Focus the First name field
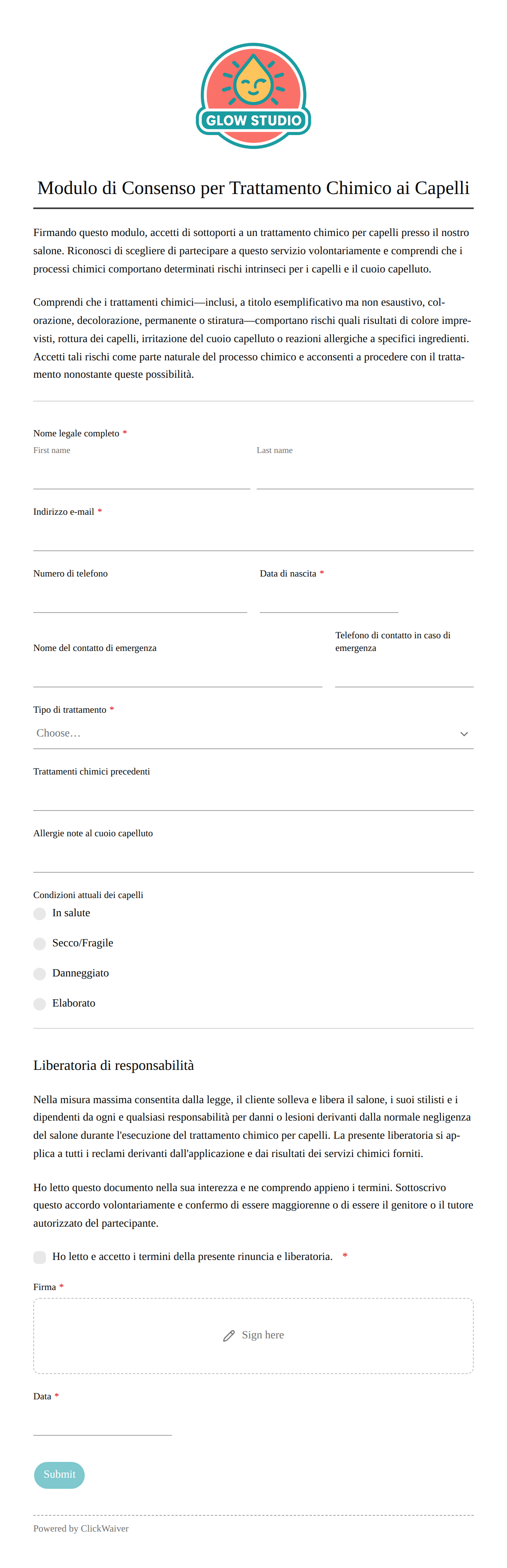507x1568 pixels. pos(142,474)
